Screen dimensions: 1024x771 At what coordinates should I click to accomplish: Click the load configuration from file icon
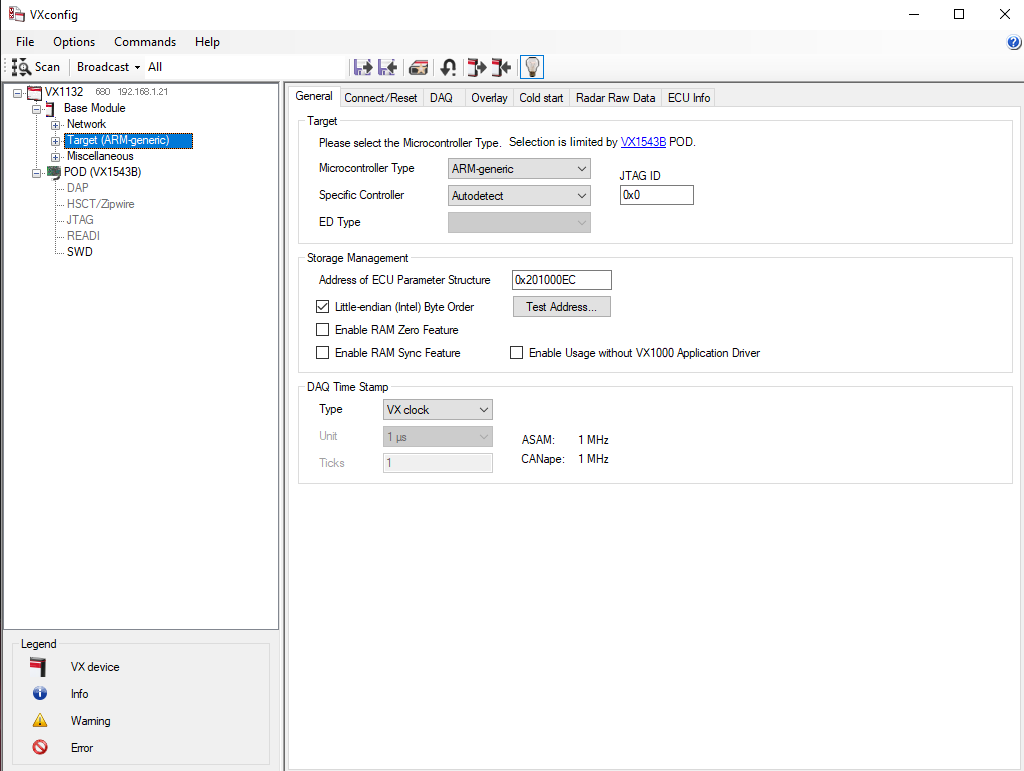(388, 67)
